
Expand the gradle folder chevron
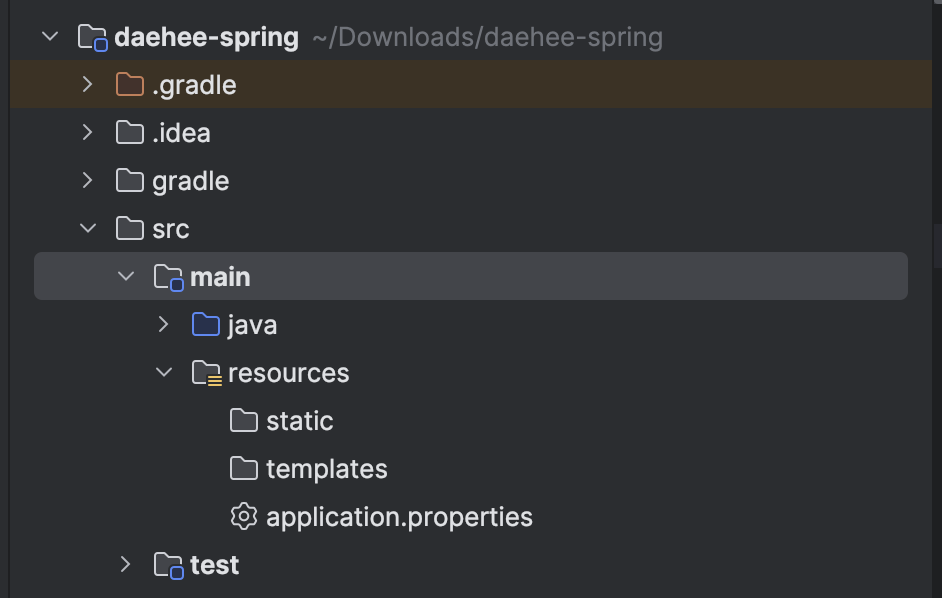click(x=88, y=180)
